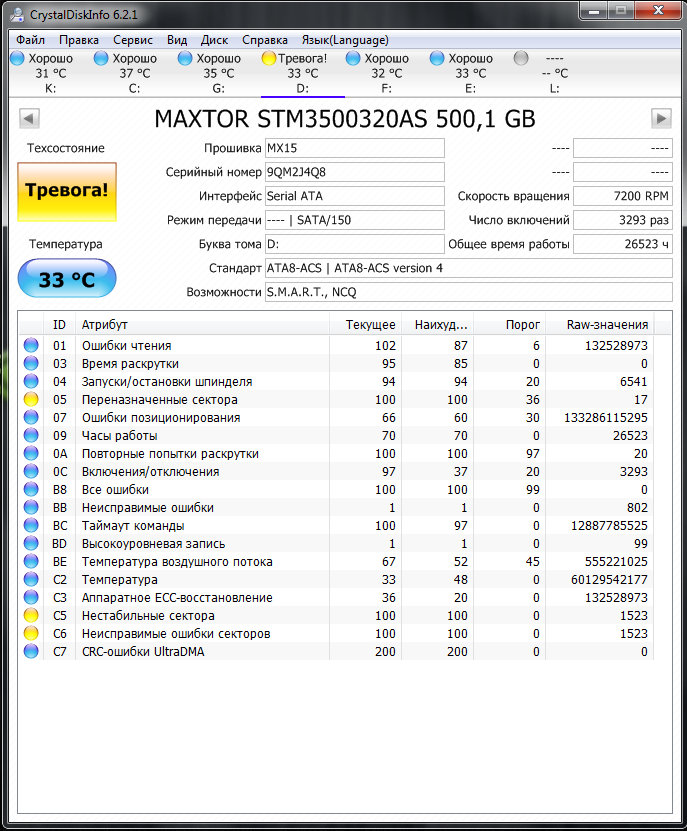Click status orb of 0C Включения/отключения
The height and width of the screenshot is (831, 687).
pos(31,471)
